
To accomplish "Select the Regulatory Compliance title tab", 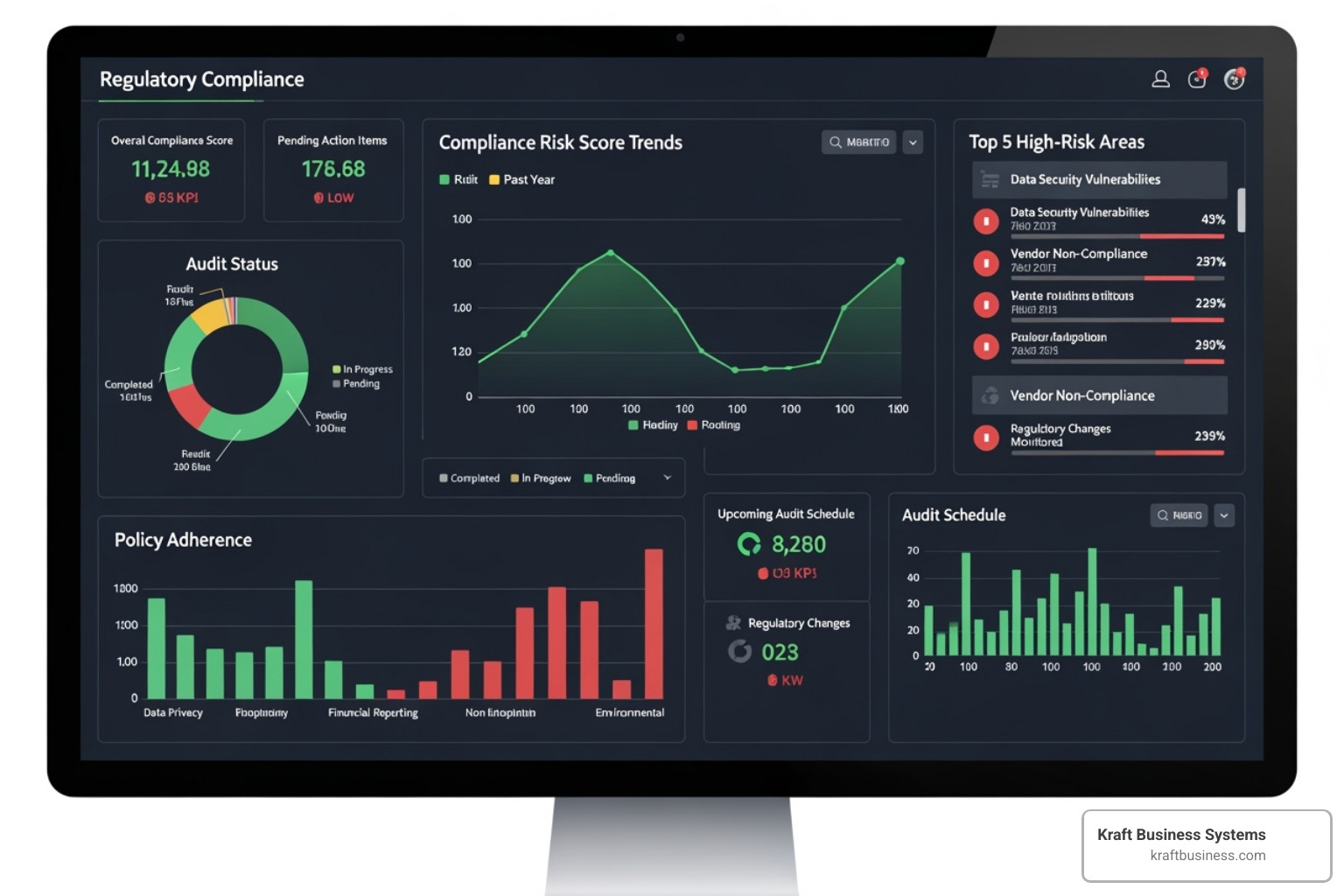I will point(201,80).
